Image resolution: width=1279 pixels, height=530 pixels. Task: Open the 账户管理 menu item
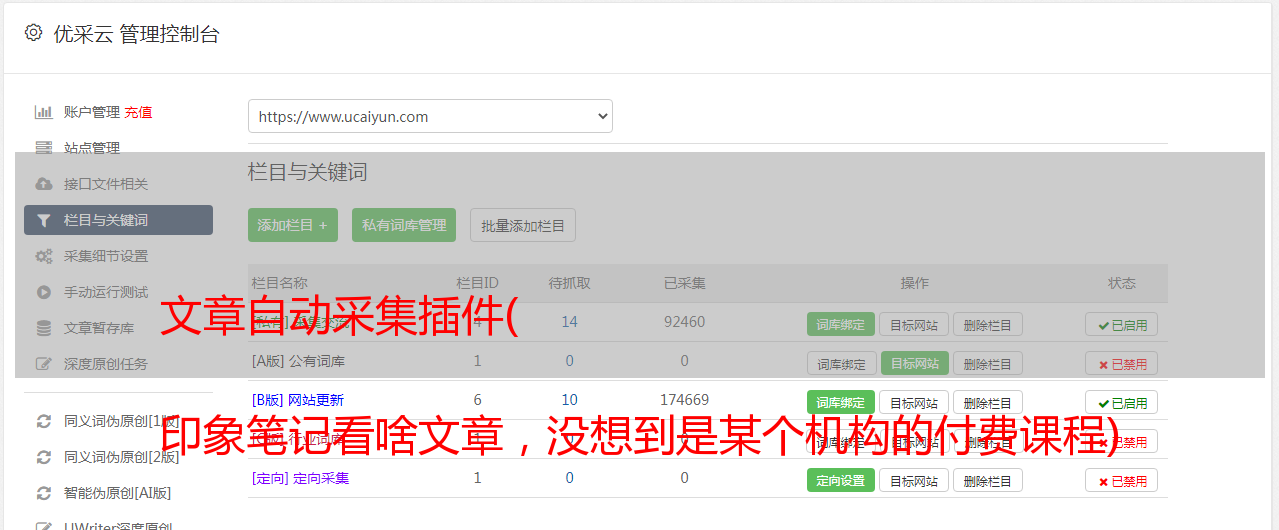point(92,112)
